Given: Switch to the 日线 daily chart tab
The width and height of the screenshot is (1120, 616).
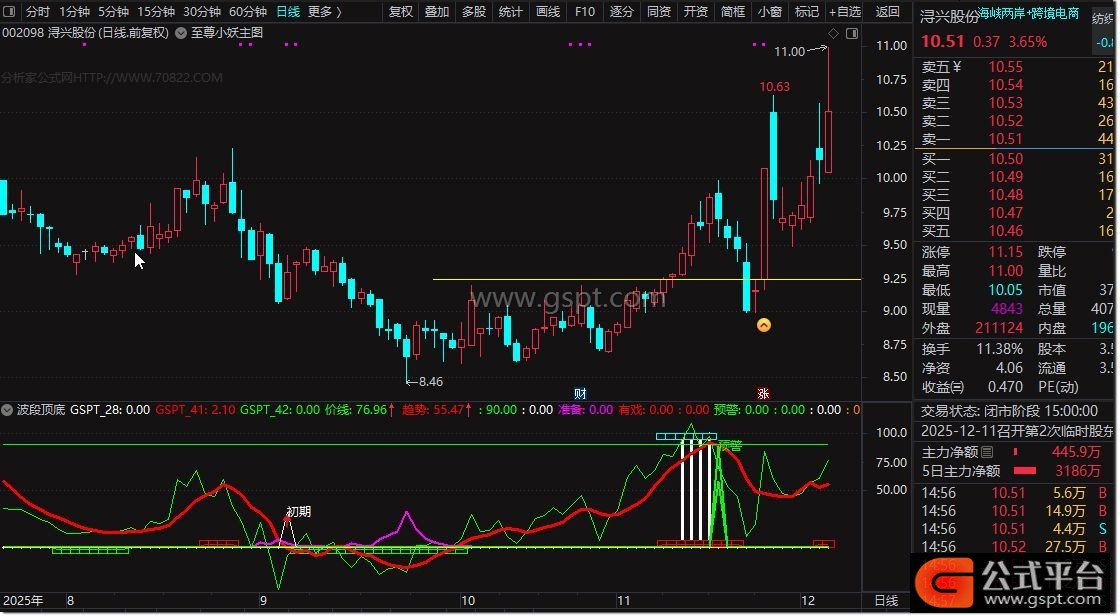Looking at the screenshot, I should pyautogui.click(x=287, y=12).
